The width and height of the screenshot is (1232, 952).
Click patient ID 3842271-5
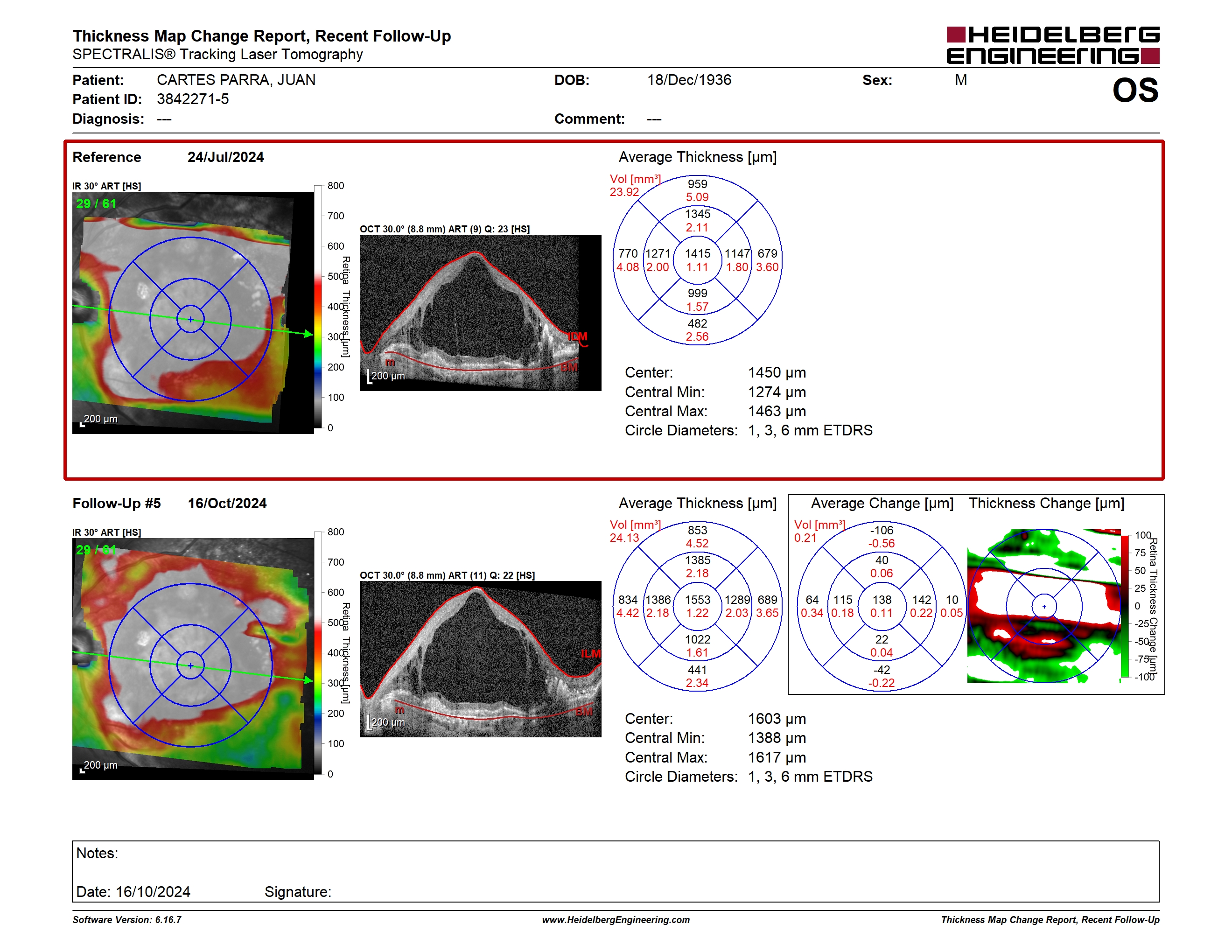[192, 99]
